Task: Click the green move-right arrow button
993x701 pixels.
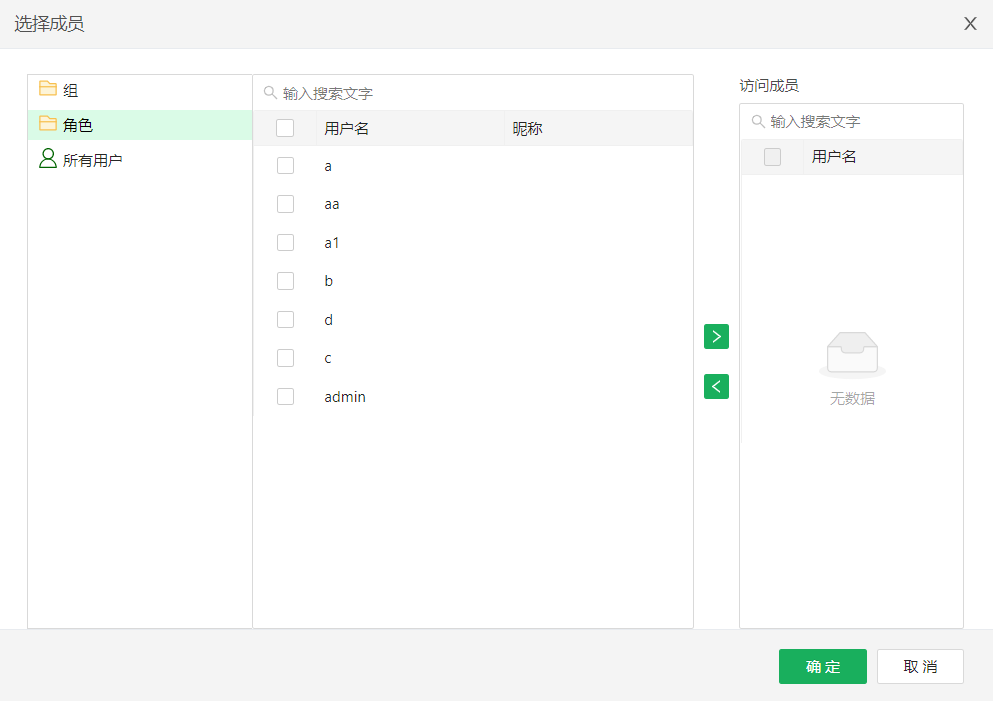Action: 716,337
